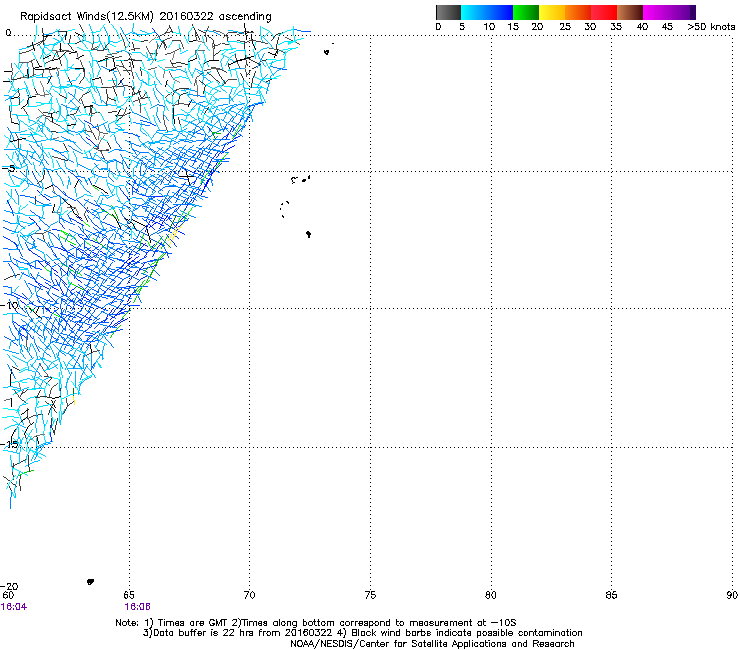Click the longitude label '70'
This screenshot has width=740, height=650.
pyautogui.click(x=250, y=595)
